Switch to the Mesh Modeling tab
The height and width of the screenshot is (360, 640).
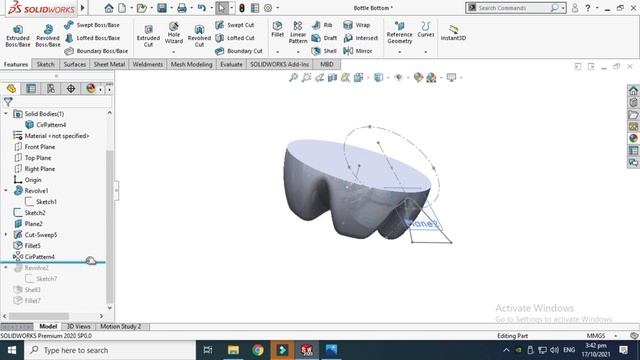coord(191,64)
